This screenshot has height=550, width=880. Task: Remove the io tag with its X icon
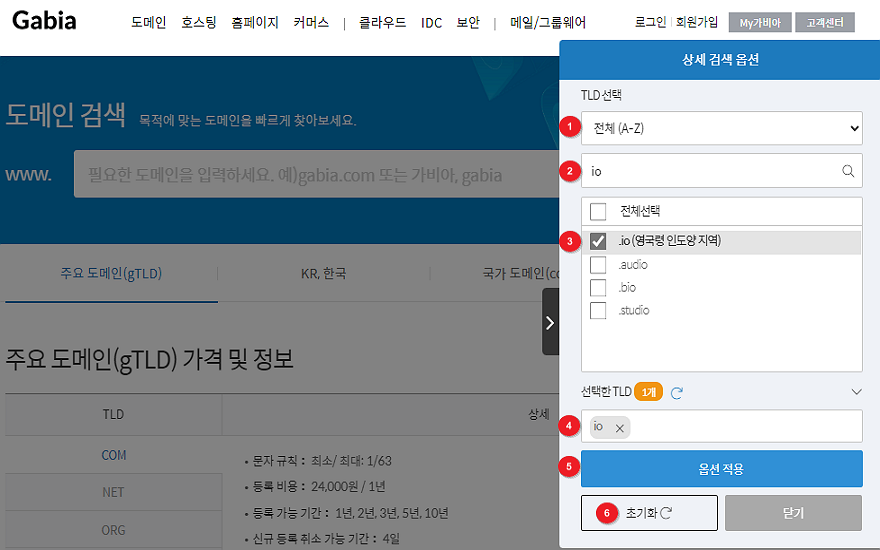(620, 428)
